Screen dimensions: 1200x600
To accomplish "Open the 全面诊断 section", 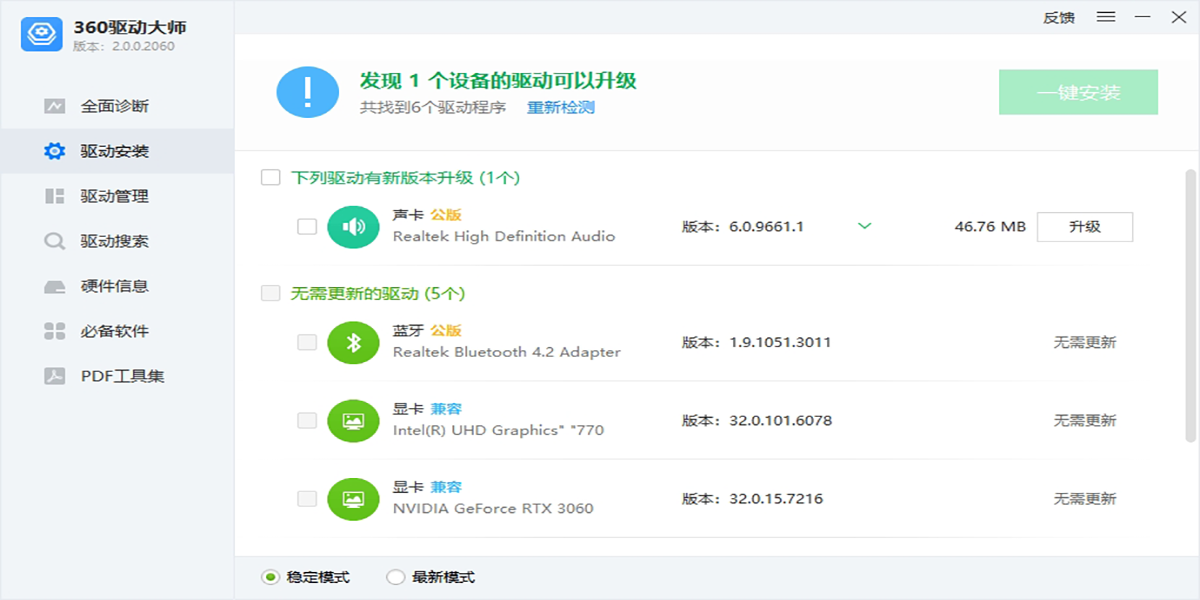I will point(117,106).
